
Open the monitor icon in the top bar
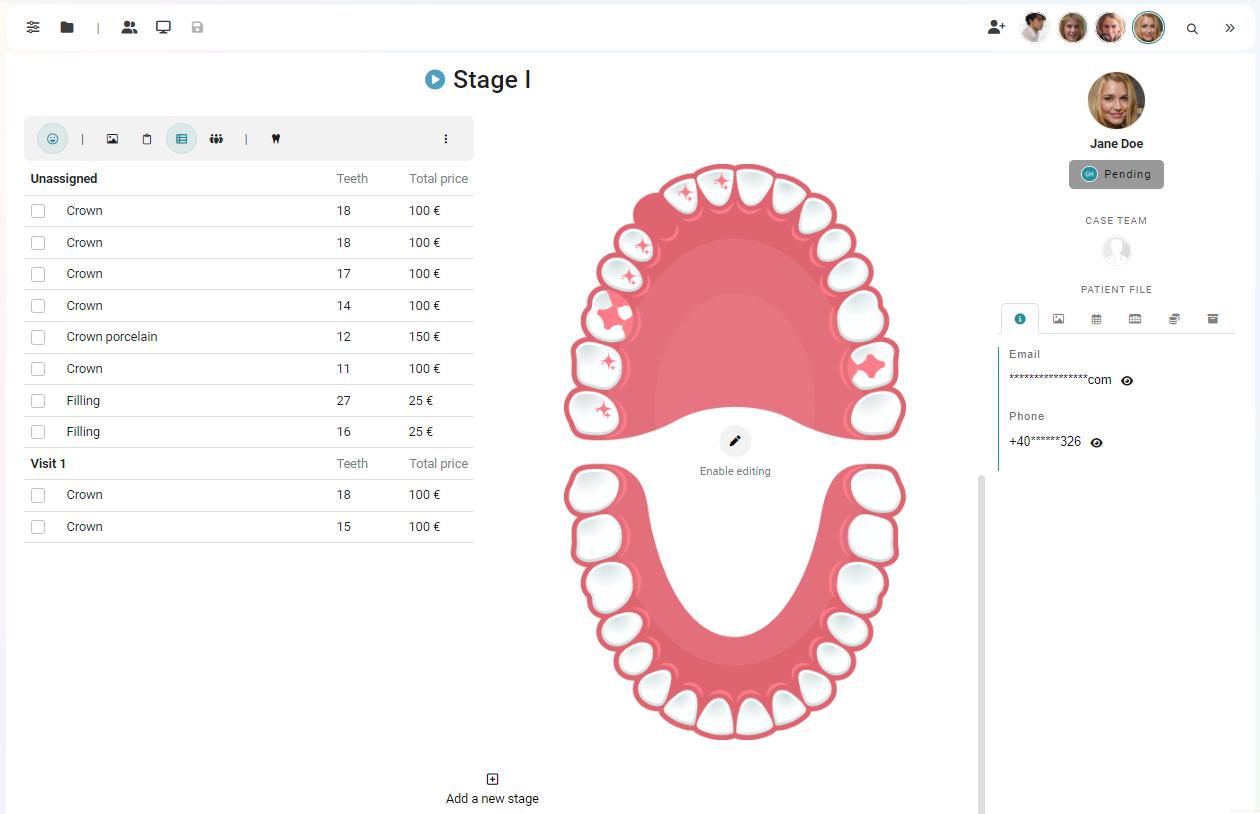163,27
